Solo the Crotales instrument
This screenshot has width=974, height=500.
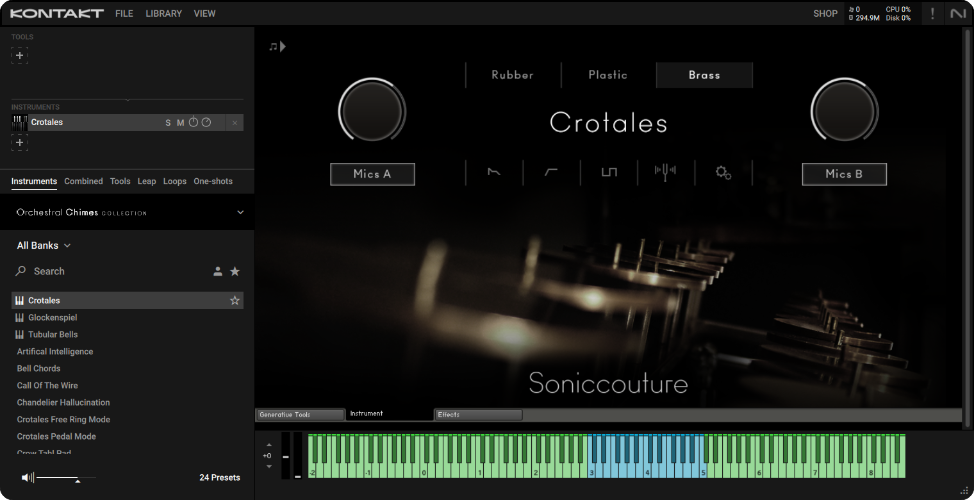click(168, 123)
